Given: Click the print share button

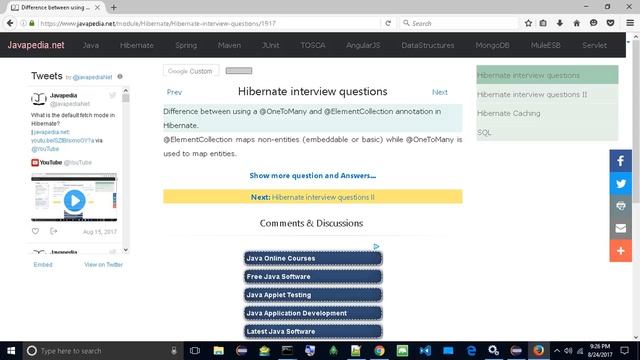Looking at the screenshot, I should 620,206.
